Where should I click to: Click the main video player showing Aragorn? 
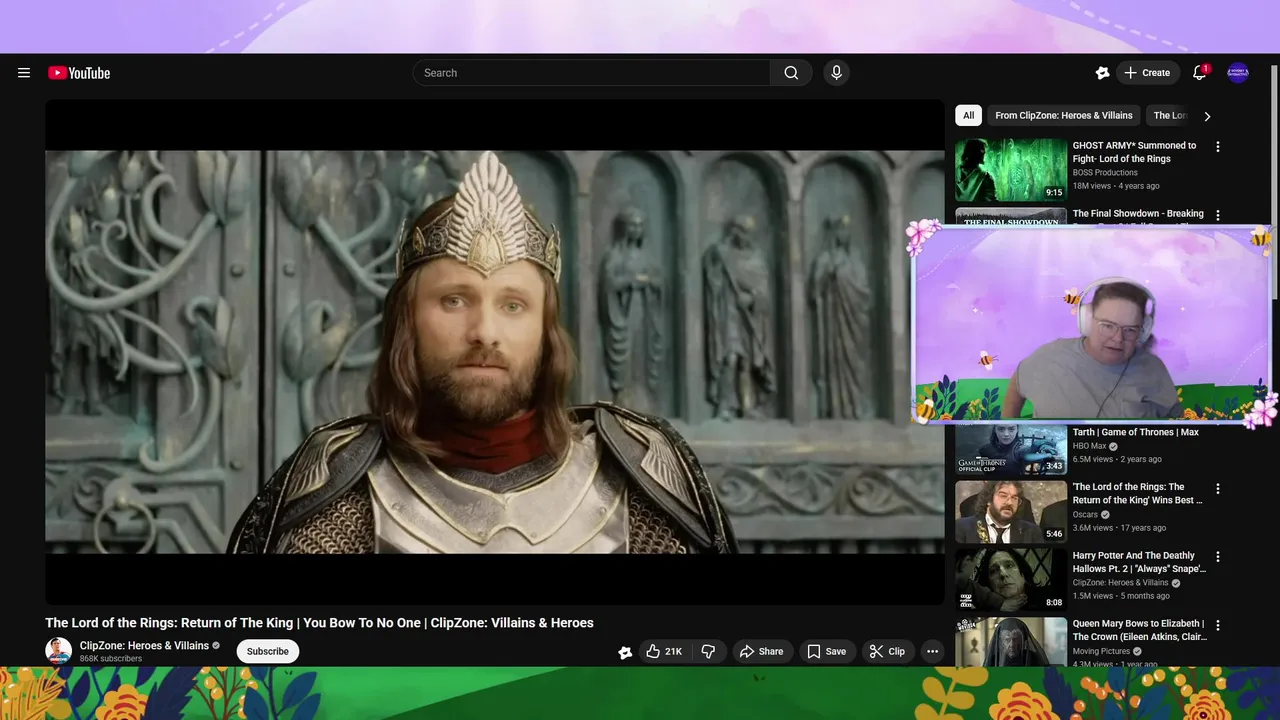click(495, 352)
